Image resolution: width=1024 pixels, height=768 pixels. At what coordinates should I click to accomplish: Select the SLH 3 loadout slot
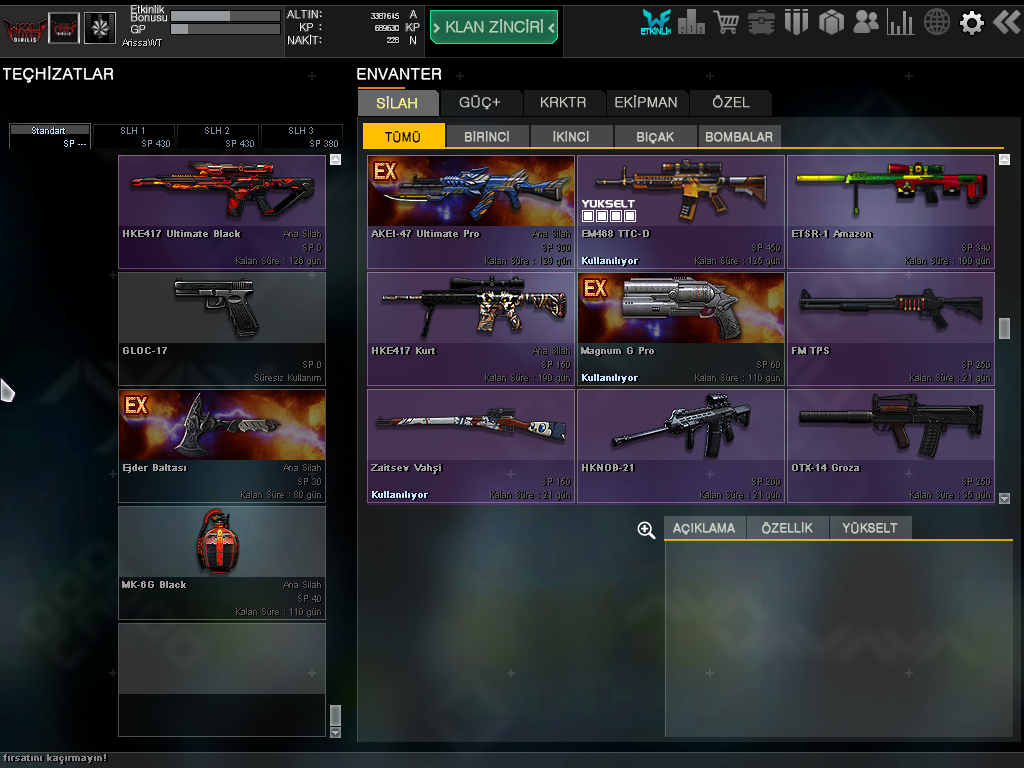click(x=302, y=136)
